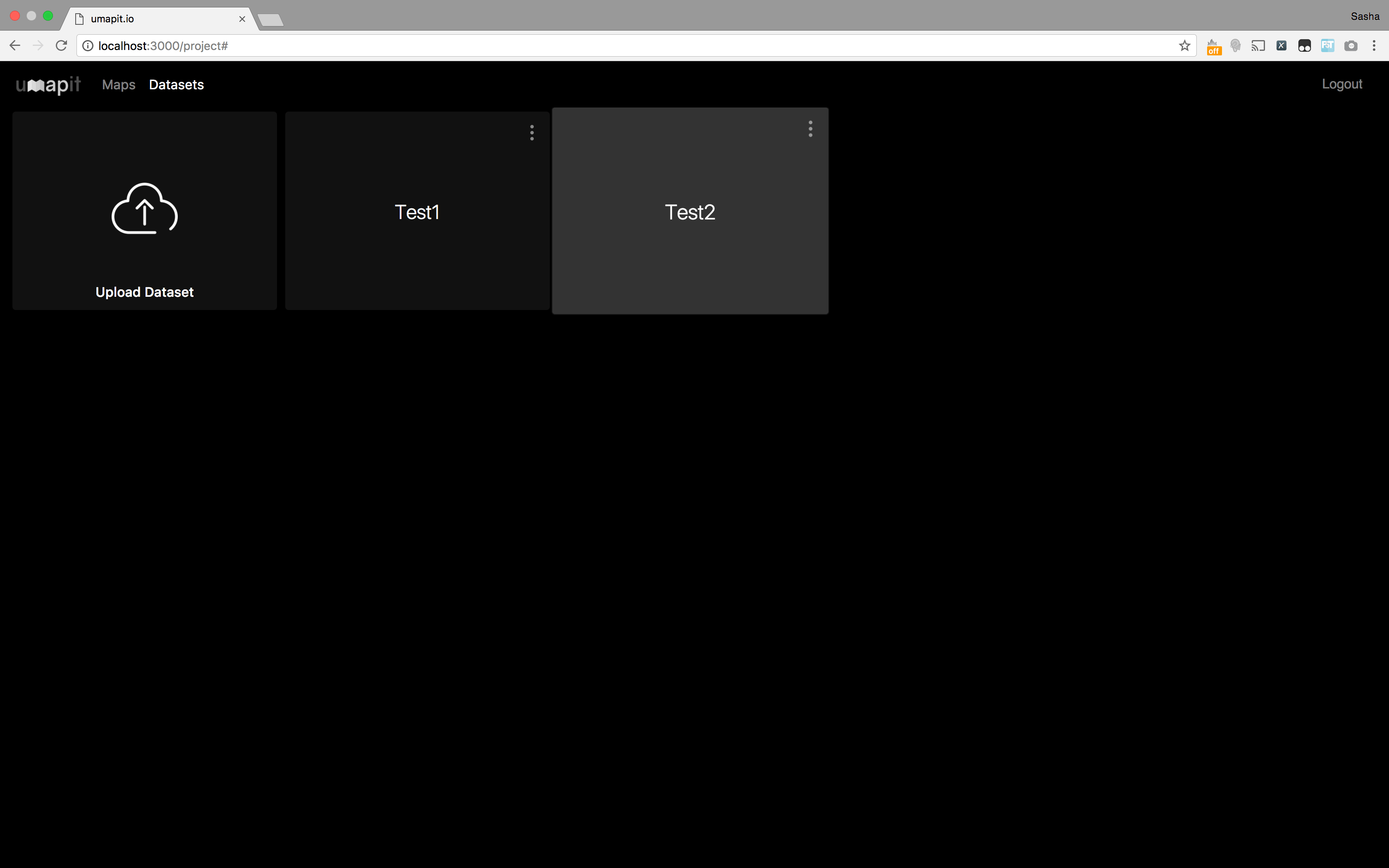Image resolution: width=1389 pixels, height=868 pixels.
Task: Open the Test1 dataset card
Action: pyautogui.click(x=417, y=211)
